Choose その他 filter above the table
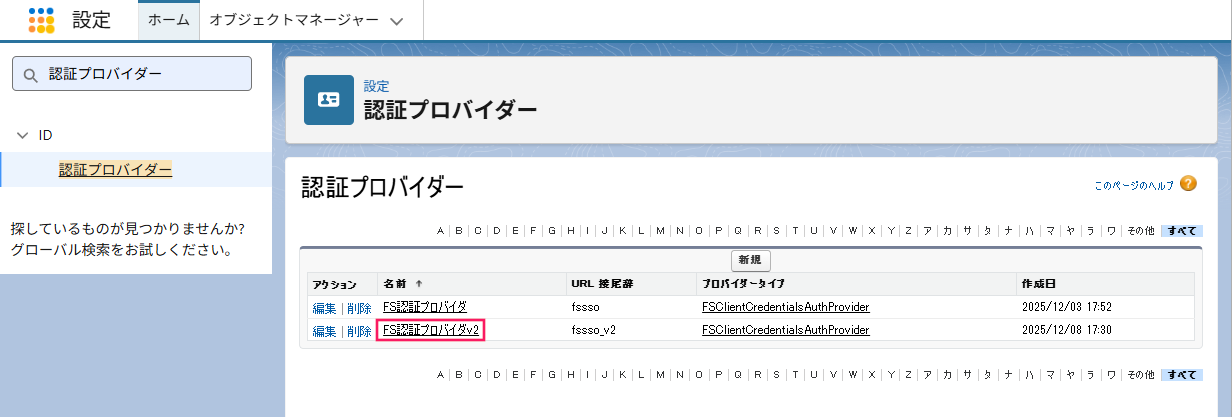 tap(1141, 231)
